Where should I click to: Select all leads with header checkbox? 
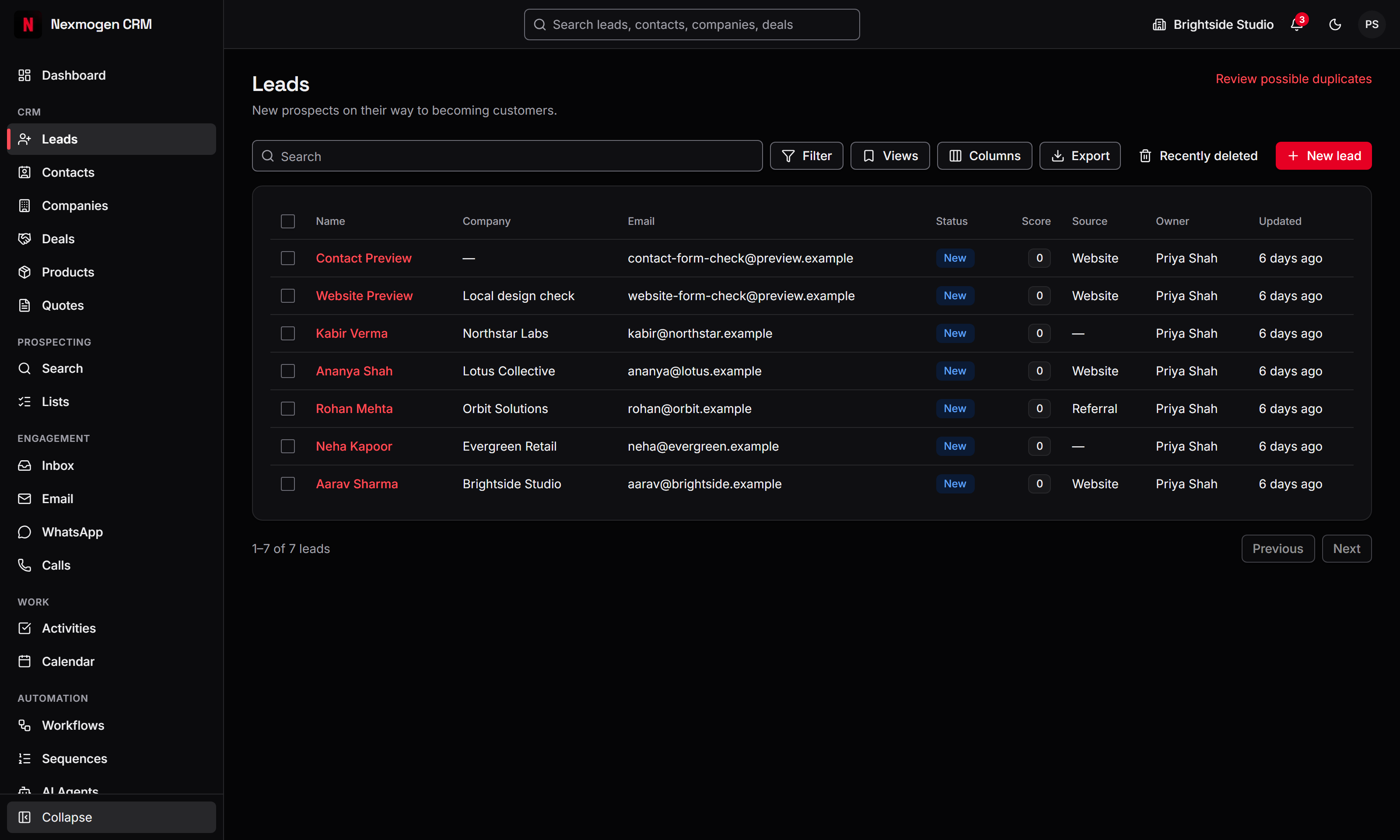(x=288, y=221)
